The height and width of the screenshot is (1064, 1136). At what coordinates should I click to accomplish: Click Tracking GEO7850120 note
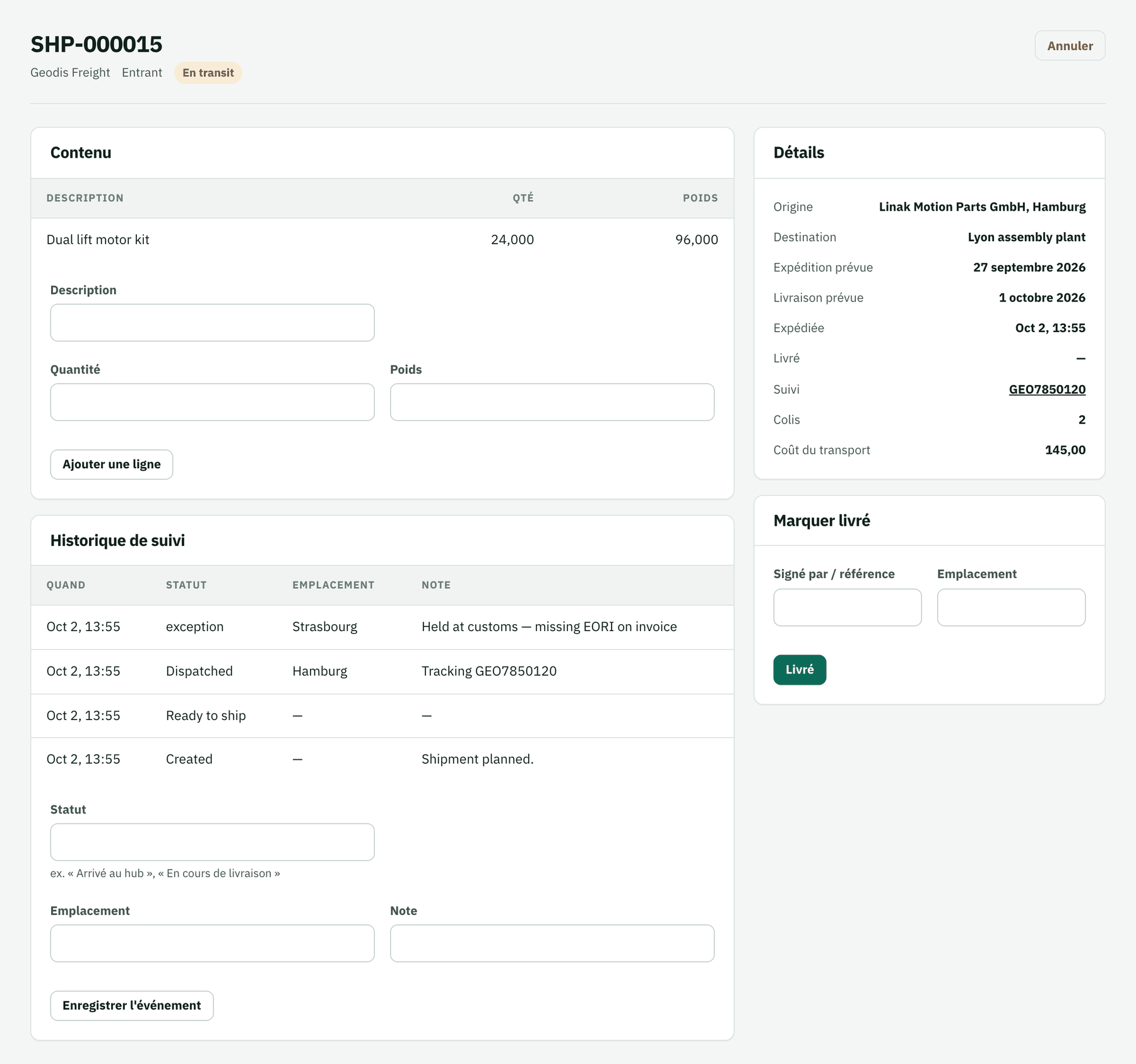(x=489, y=671)
